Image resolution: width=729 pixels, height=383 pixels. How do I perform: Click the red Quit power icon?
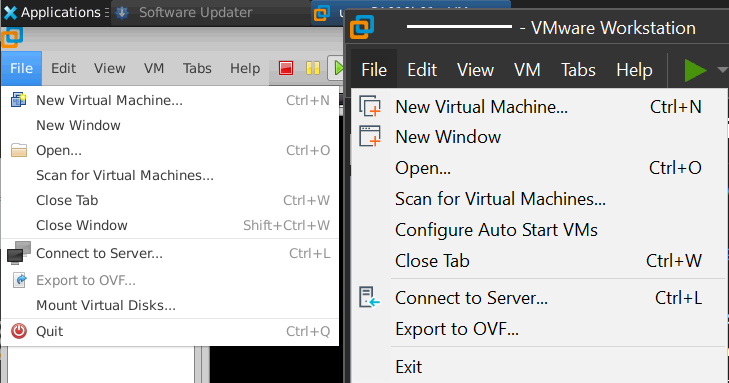click(19, 331)
